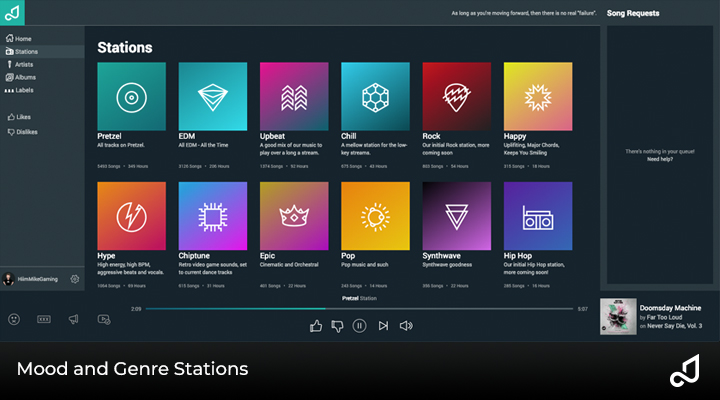Like the current song with thumbs up
Viewport: 720px width, 400px height.
[x=316, y=325]
